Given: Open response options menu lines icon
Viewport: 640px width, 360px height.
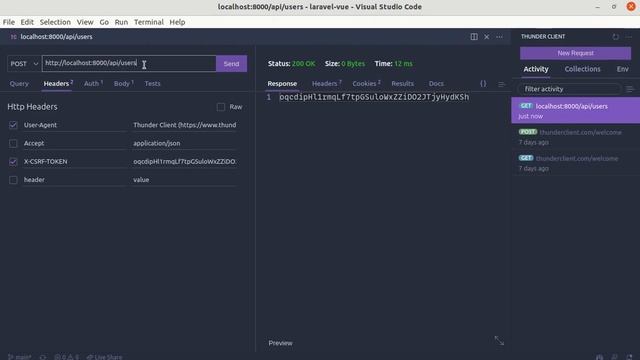Looking at the screenshot, I should pos(501,84).
